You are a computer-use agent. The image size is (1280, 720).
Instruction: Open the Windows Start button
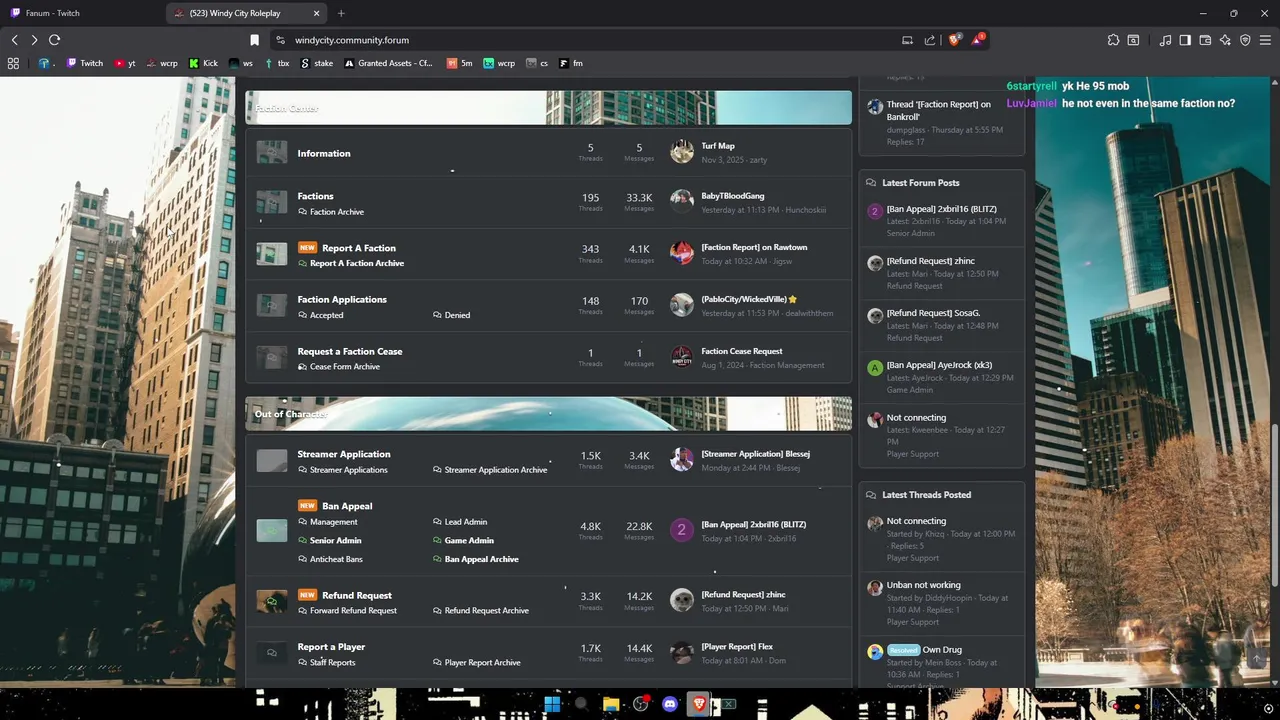[x=551, y=704]
